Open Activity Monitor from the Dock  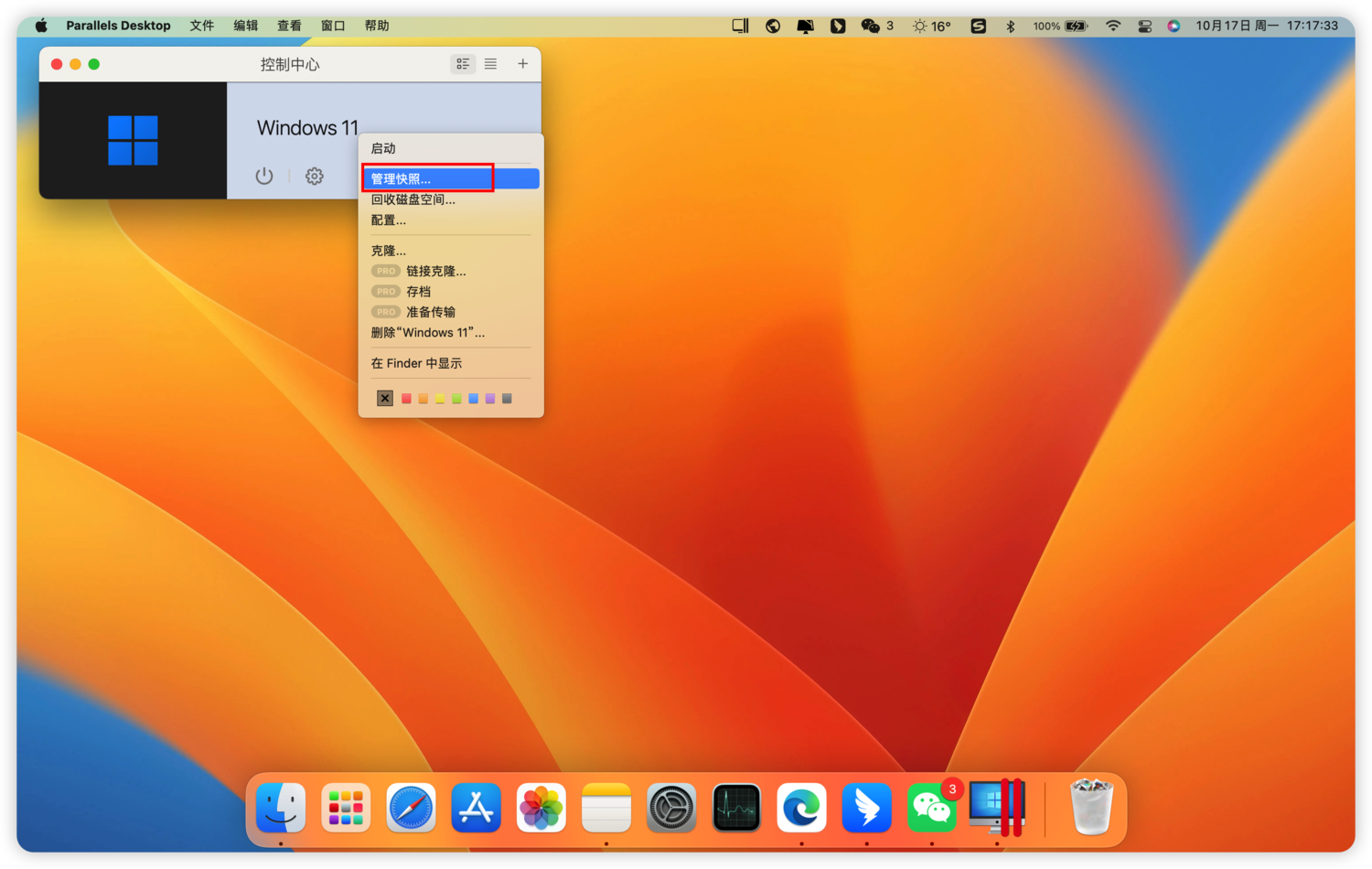click(x=736, y=808)
